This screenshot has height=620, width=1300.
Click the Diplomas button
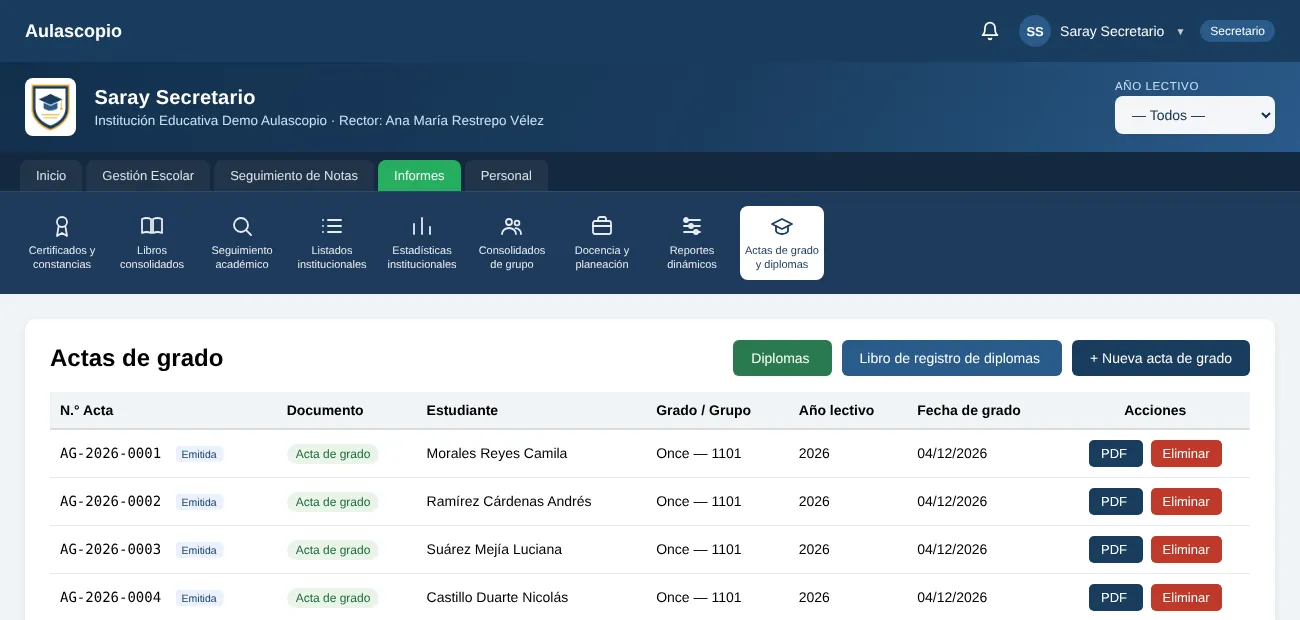point(780,358)
